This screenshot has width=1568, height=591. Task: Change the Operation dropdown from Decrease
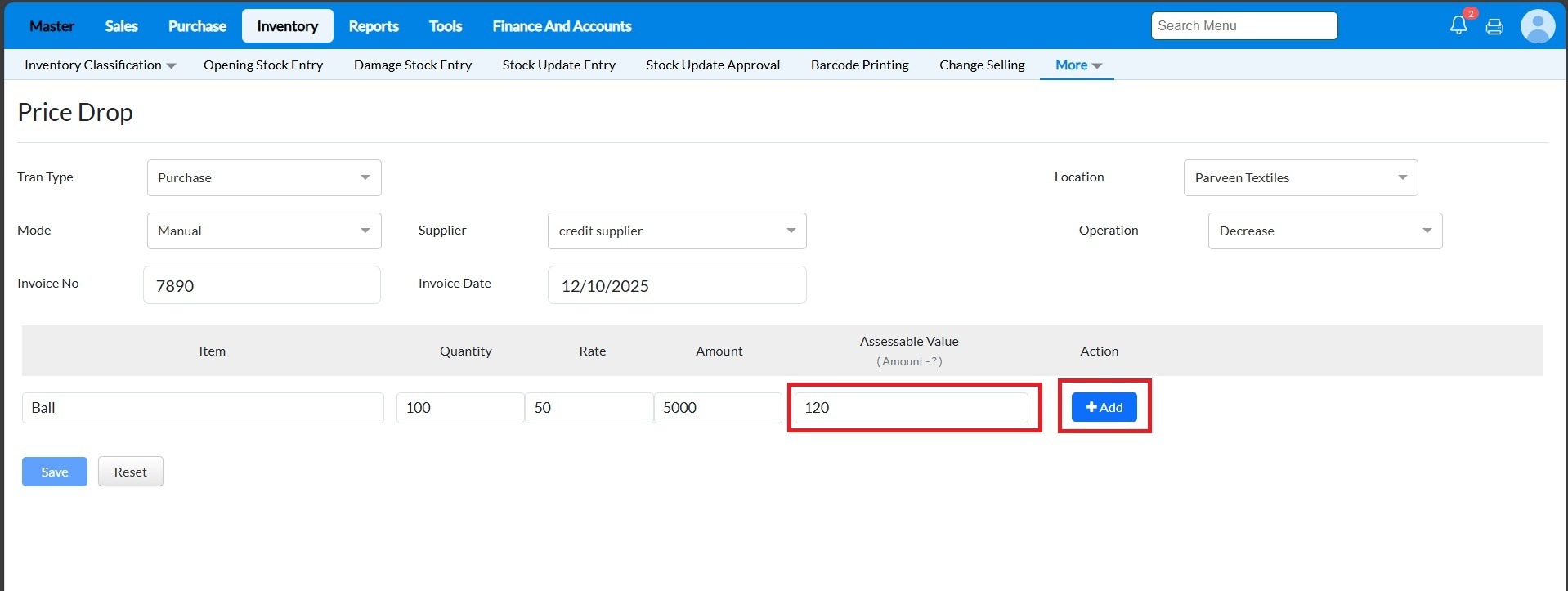pos(1324,231)
